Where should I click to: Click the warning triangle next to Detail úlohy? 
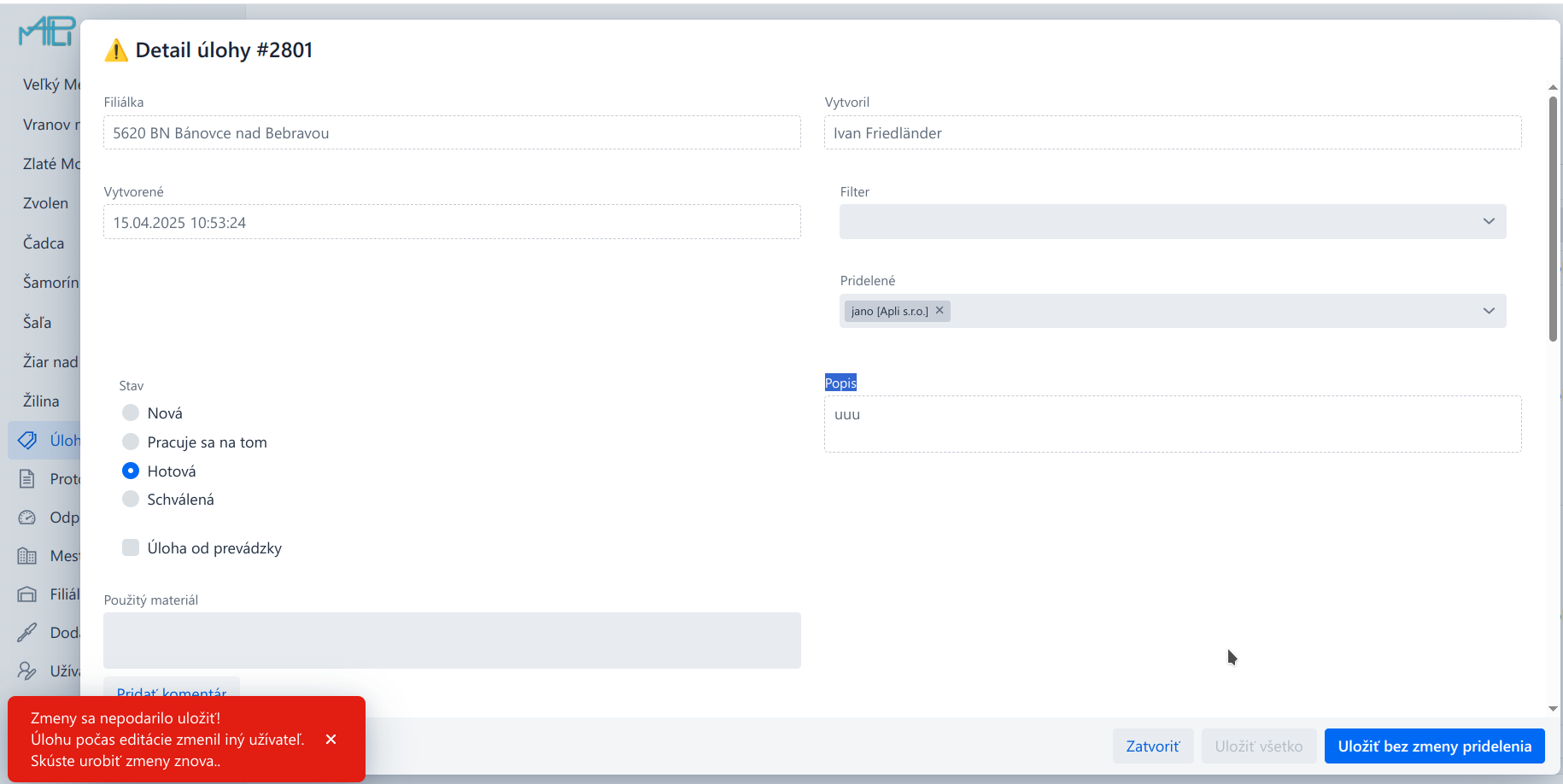click(116, 50)
